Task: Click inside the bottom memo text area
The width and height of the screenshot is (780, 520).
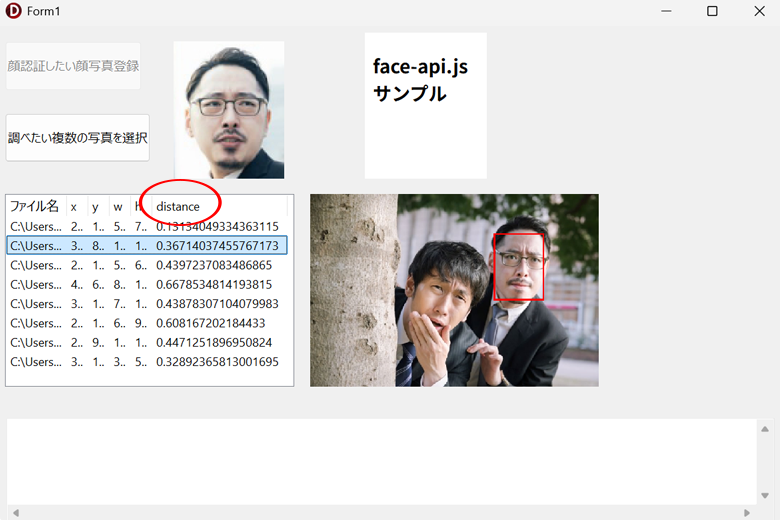Action: coord(382,462)
